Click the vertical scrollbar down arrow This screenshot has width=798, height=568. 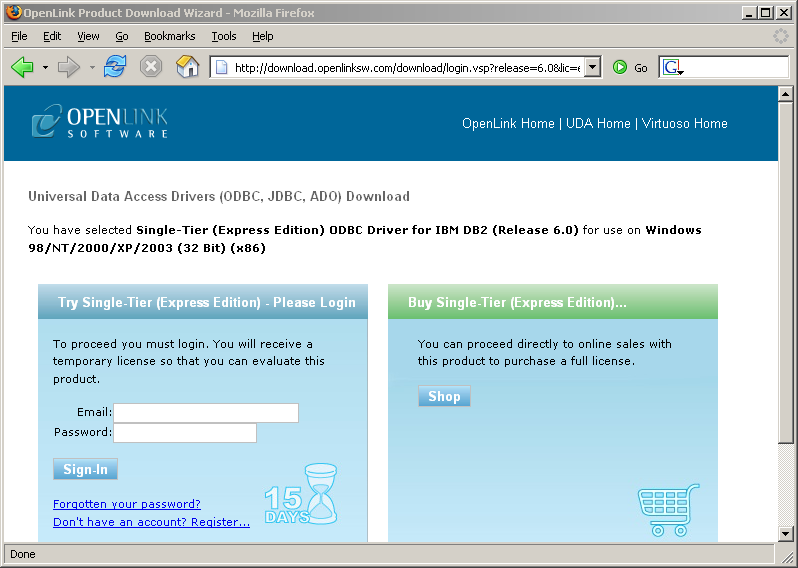coord(786,534)
